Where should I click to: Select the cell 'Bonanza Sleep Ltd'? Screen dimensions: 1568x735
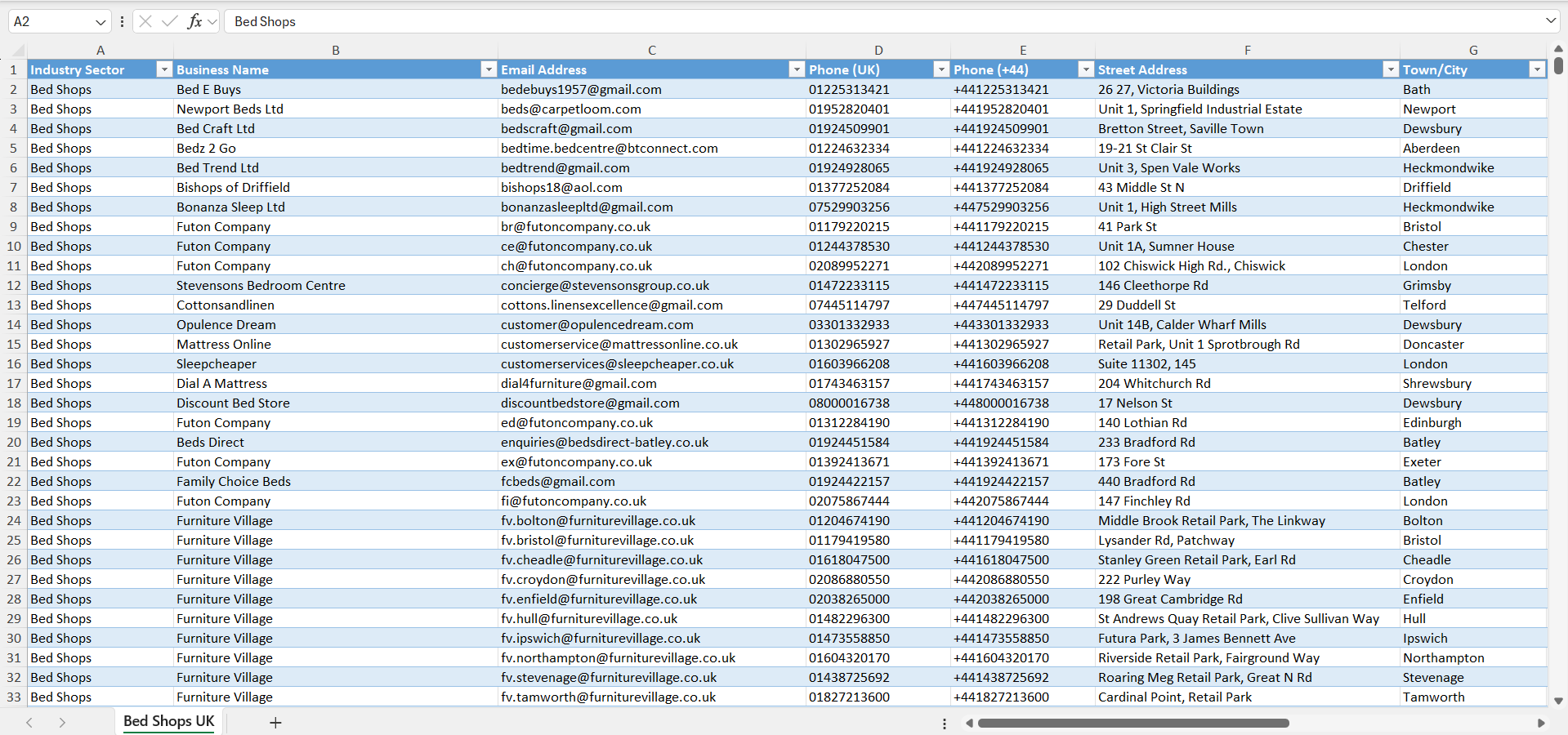point(336,207)
